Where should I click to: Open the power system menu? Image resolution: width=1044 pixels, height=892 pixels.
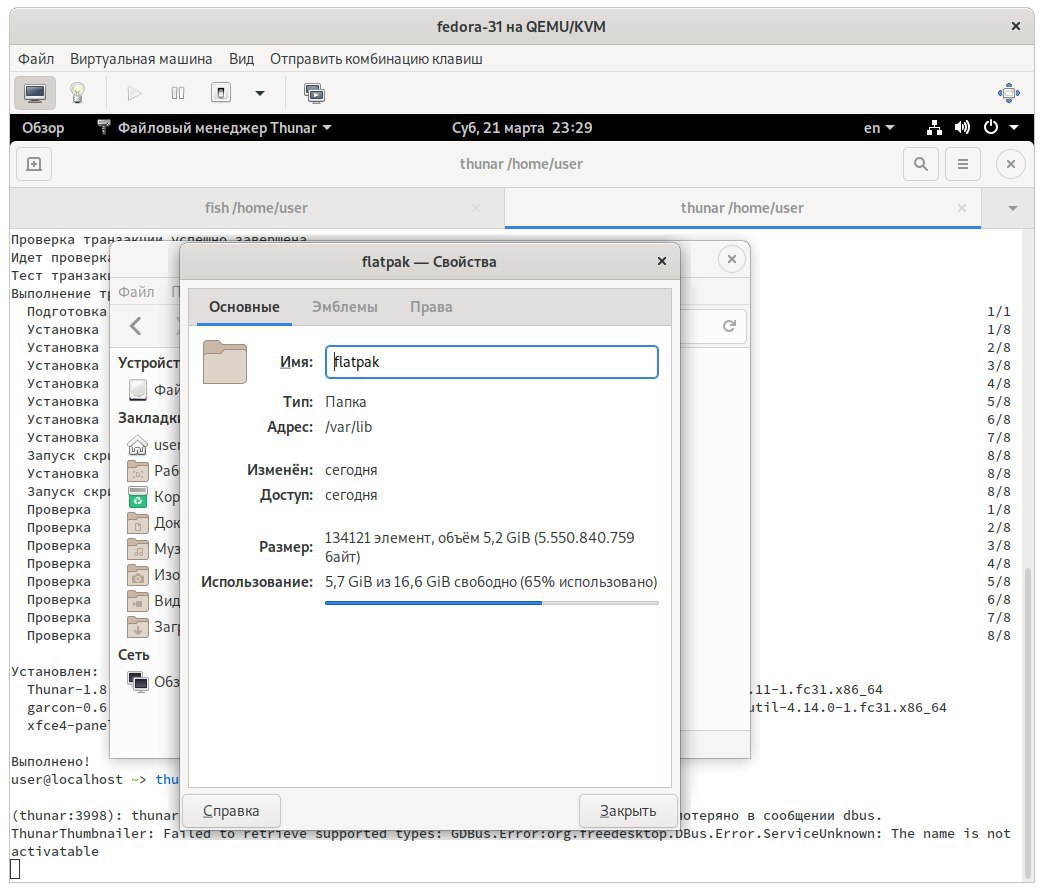[1001, 128]
